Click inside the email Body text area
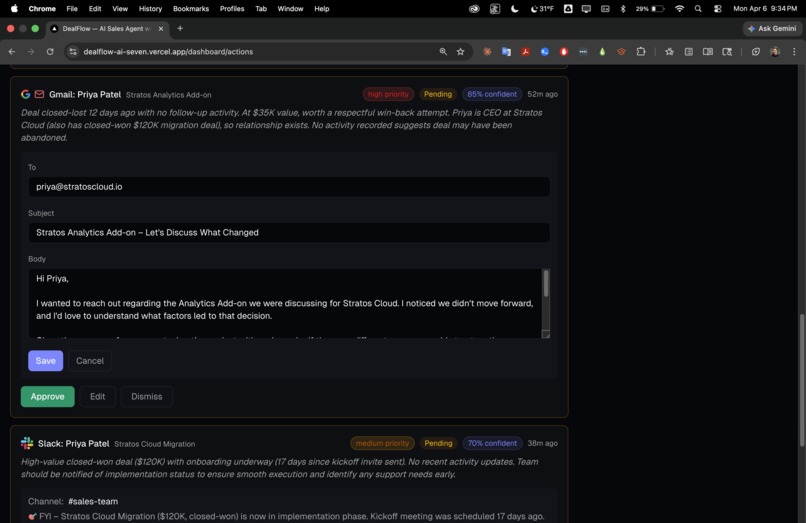This screenshot has height=523, width=806. pyautogui.click(x=285, y=303)
